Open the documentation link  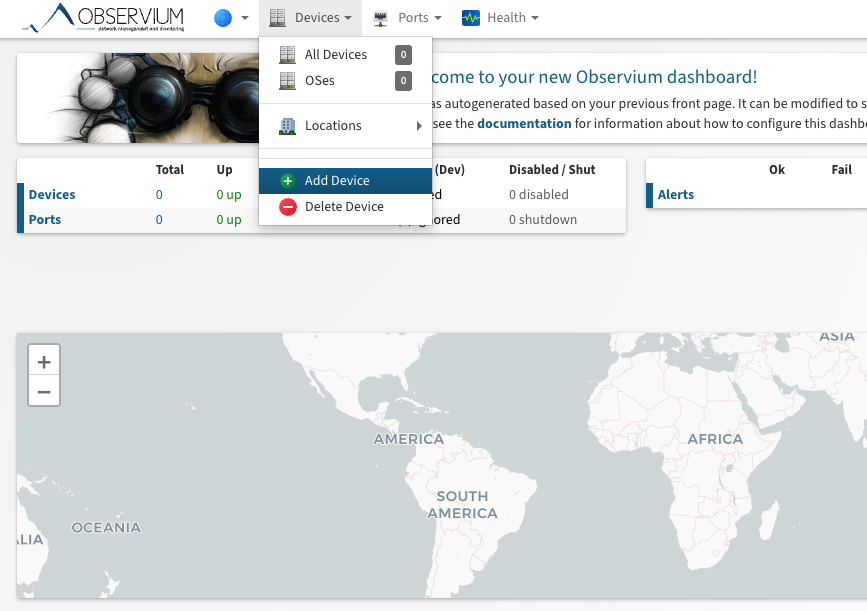[x=524, y=124]
